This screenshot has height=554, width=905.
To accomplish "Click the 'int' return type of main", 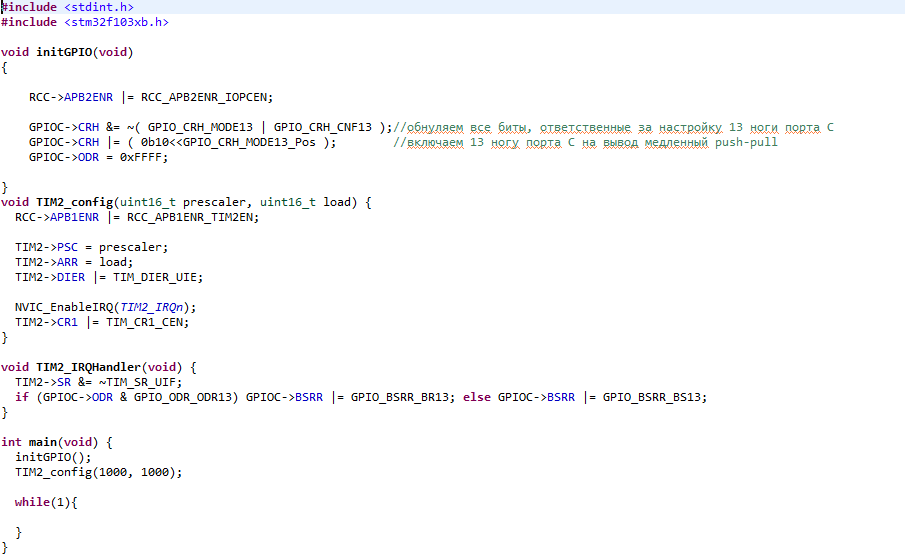I will 12,442.
